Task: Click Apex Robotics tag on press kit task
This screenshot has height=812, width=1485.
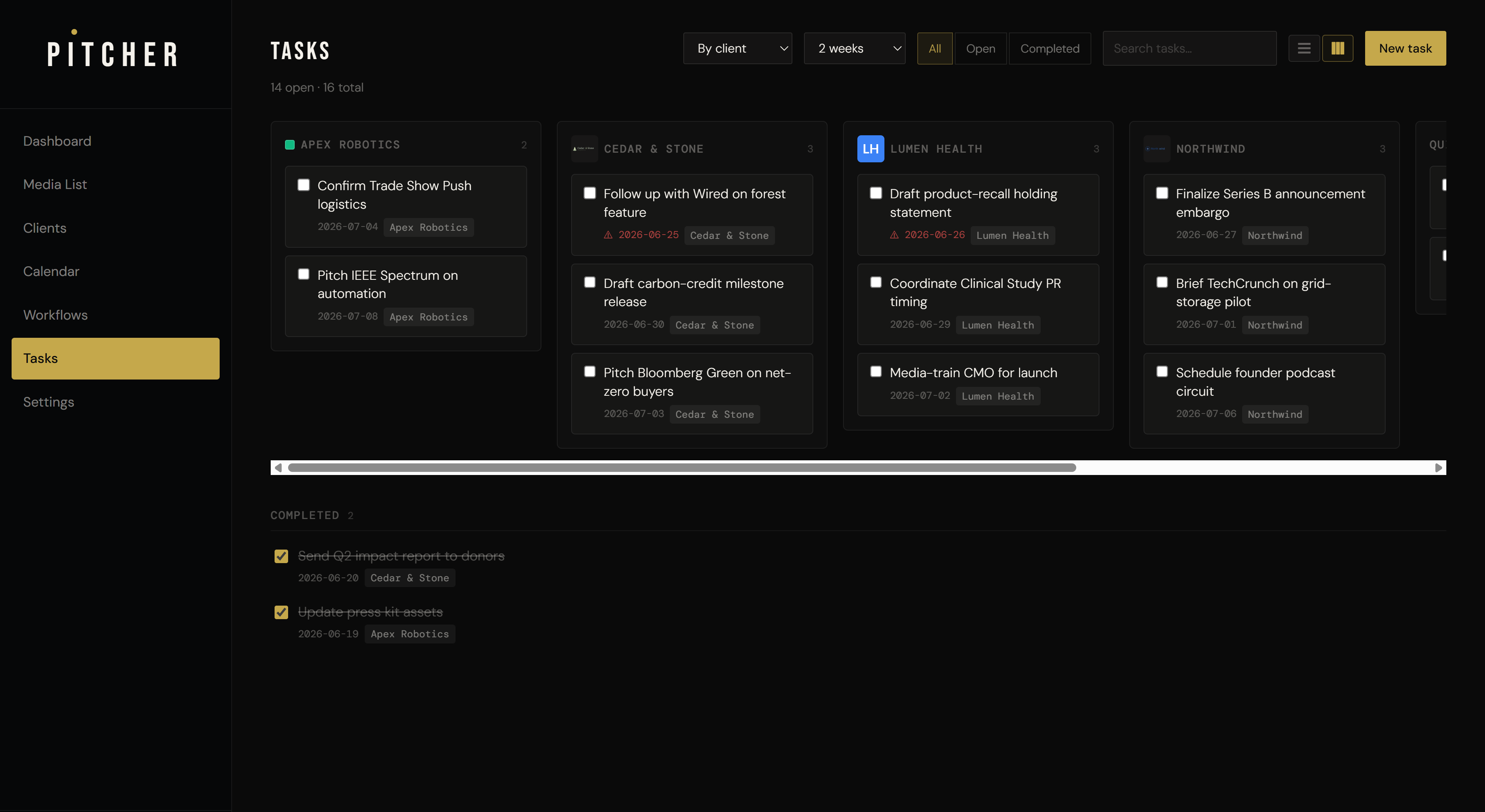Action: 409,634
